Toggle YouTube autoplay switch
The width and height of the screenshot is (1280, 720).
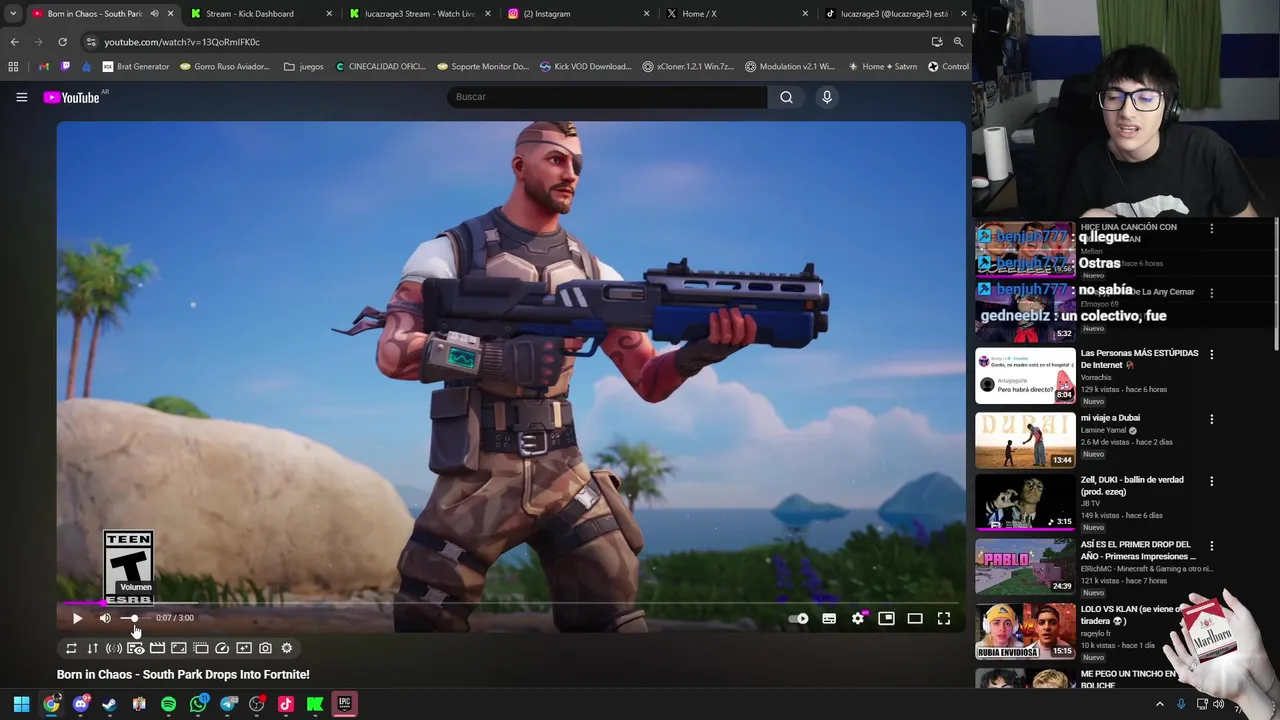pos(798,619)
